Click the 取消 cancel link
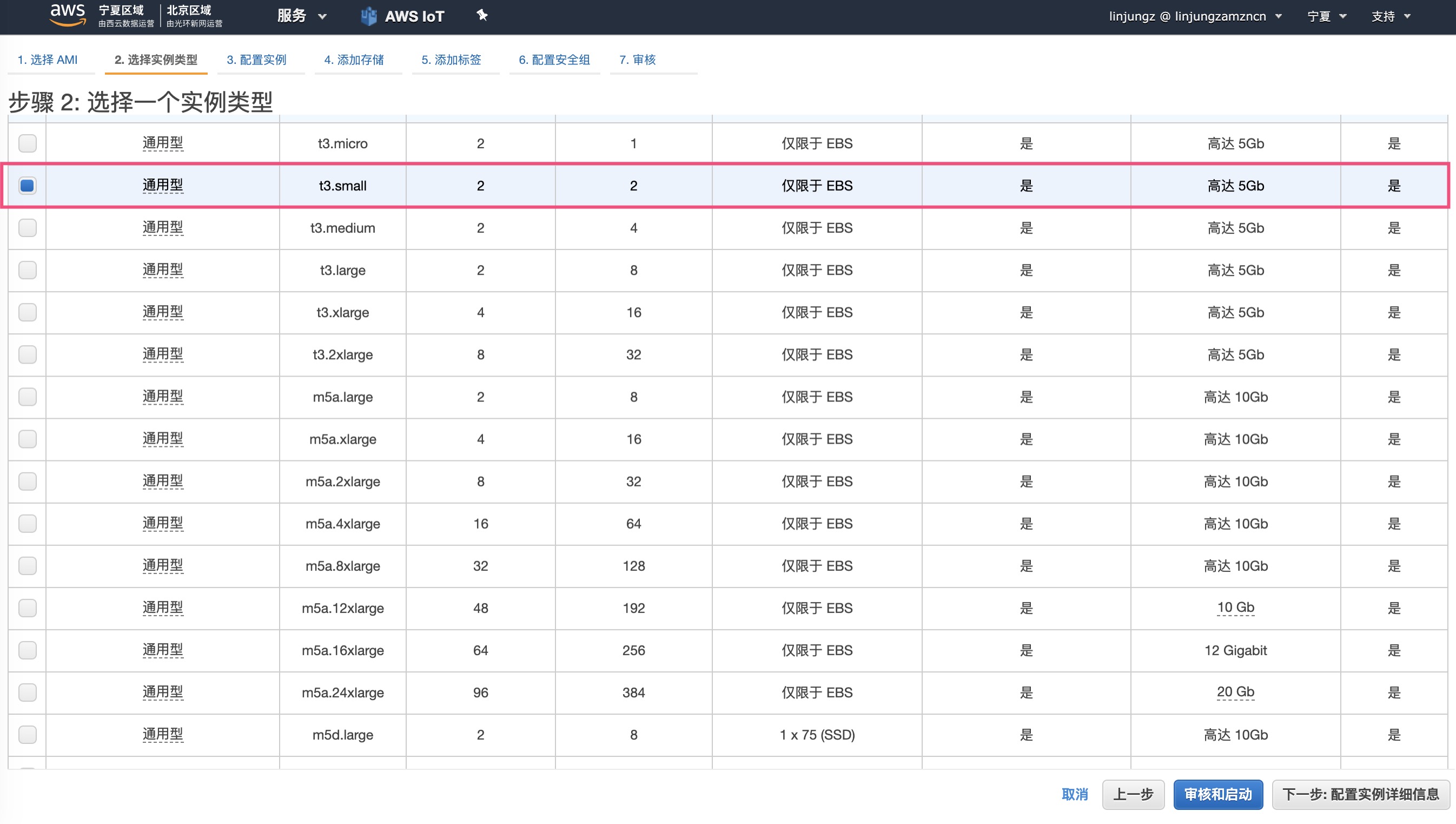1456x824 pixels. click(1074, 795)
